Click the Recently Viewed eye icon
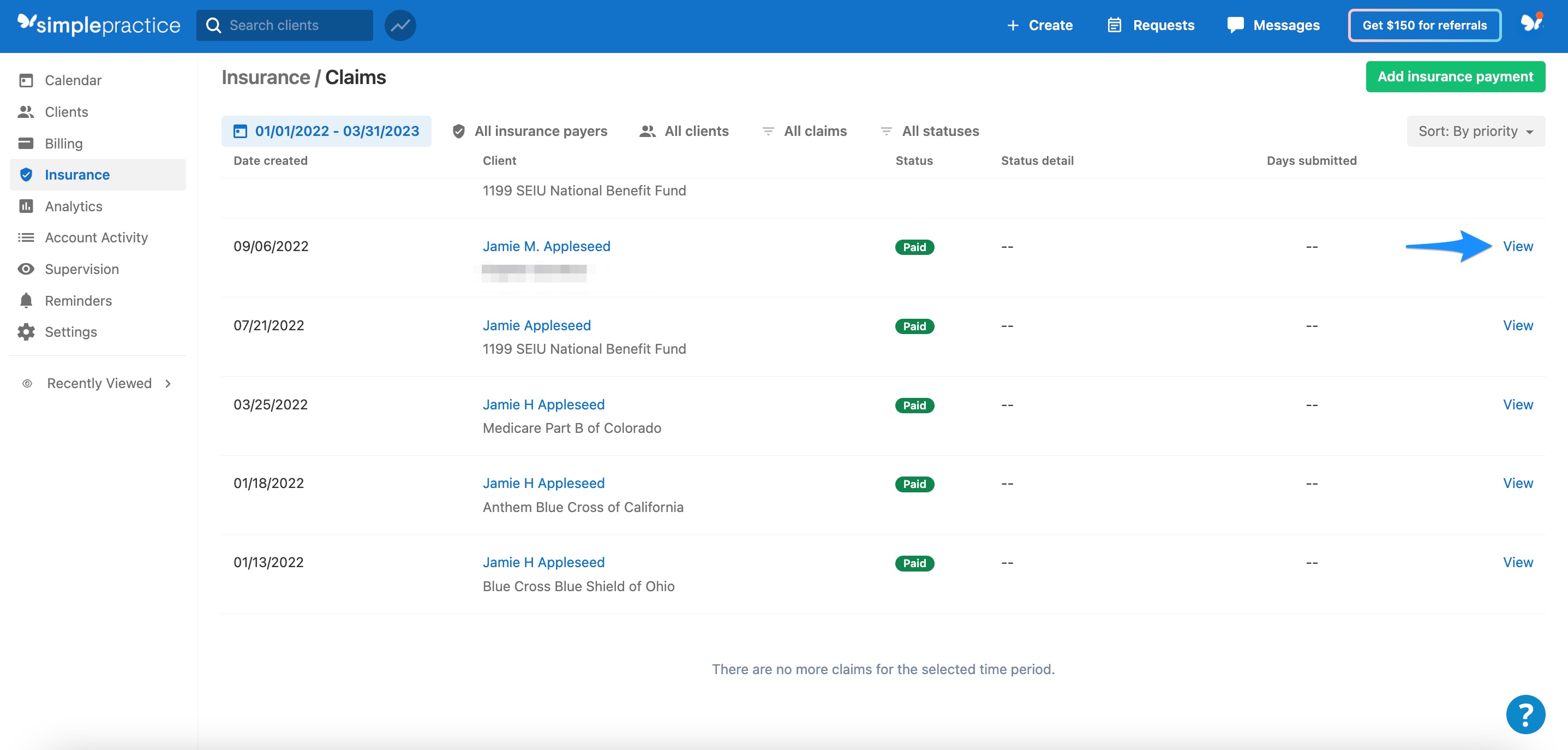 (27, 384)
